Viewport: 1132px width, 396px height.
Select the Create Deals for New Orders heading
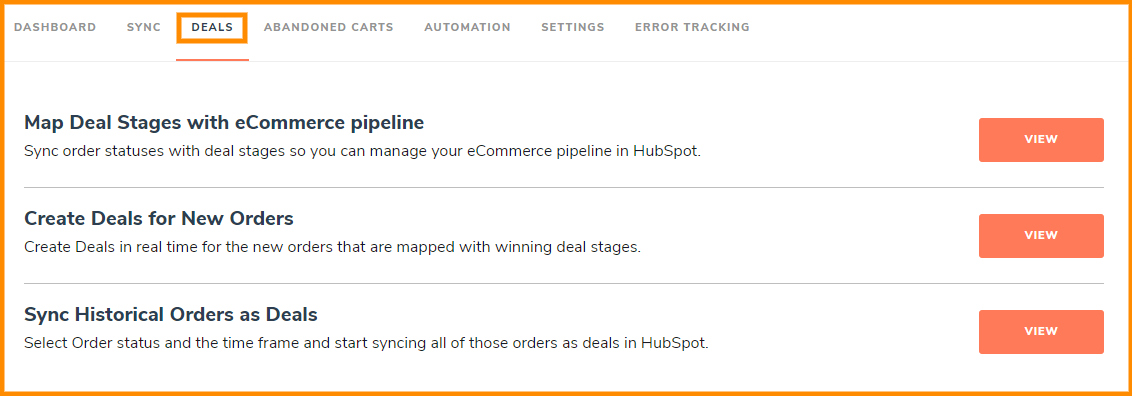coord(159,219)
